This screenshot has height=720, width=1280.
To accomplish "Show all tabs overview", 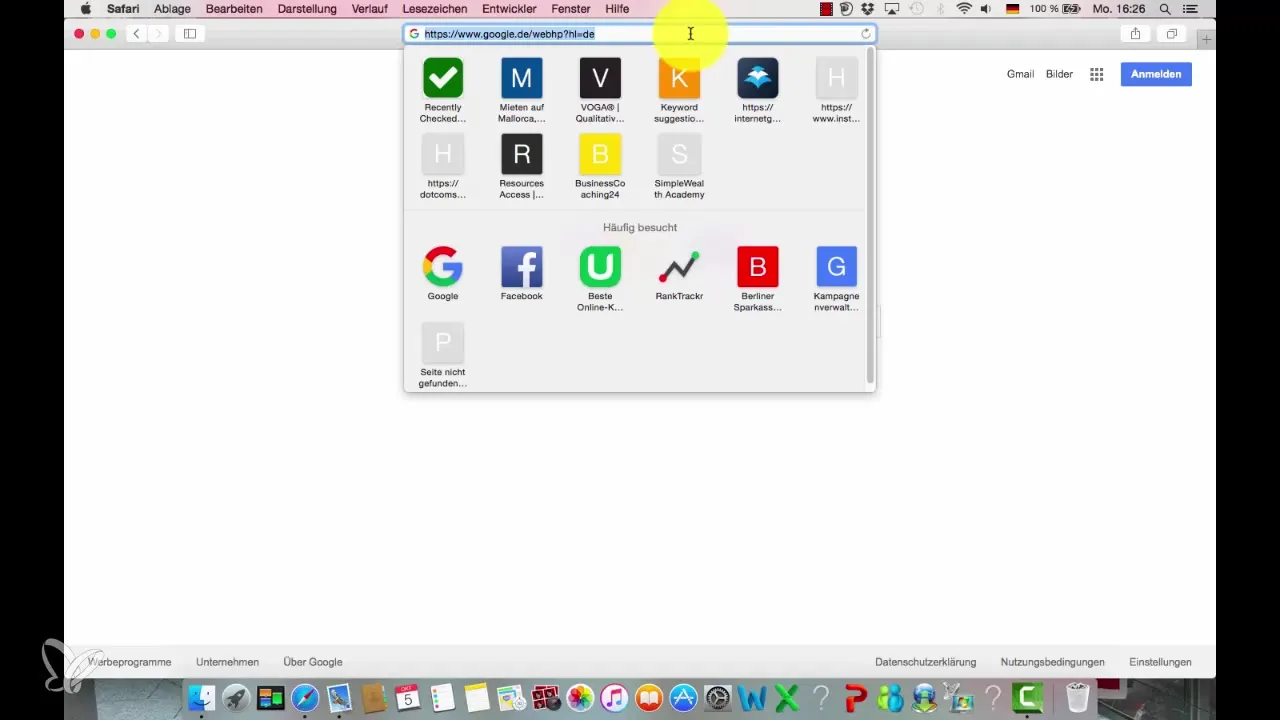I will pyautogui.click(x=1171, y=34).
